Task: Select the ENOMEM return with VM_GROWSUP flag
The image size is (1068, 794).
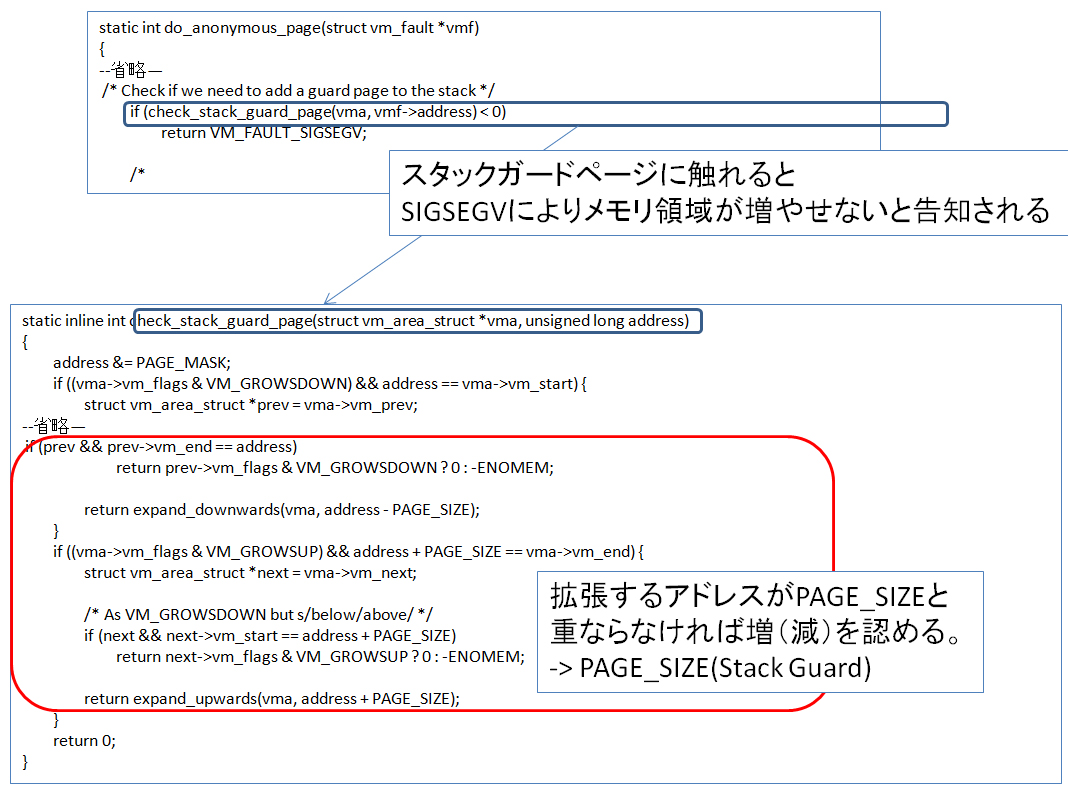Action: [320, 656]
